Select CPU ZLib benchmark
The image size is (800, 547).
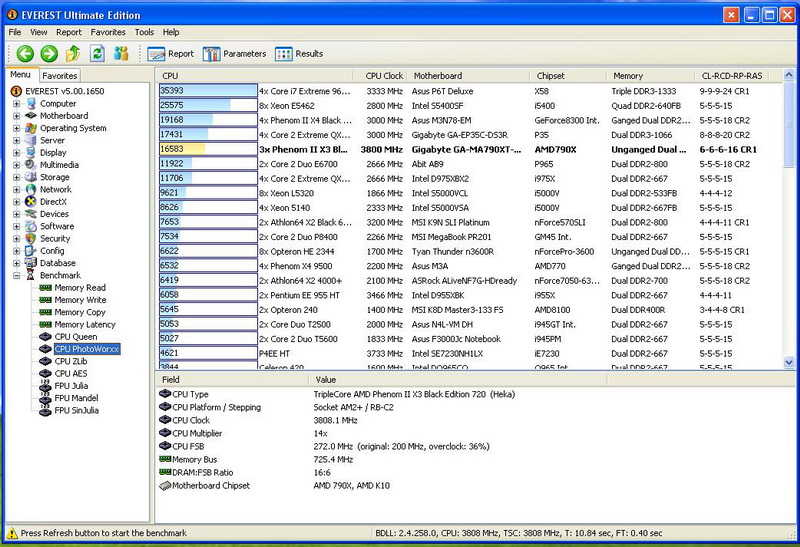click(x=70, y=361)
